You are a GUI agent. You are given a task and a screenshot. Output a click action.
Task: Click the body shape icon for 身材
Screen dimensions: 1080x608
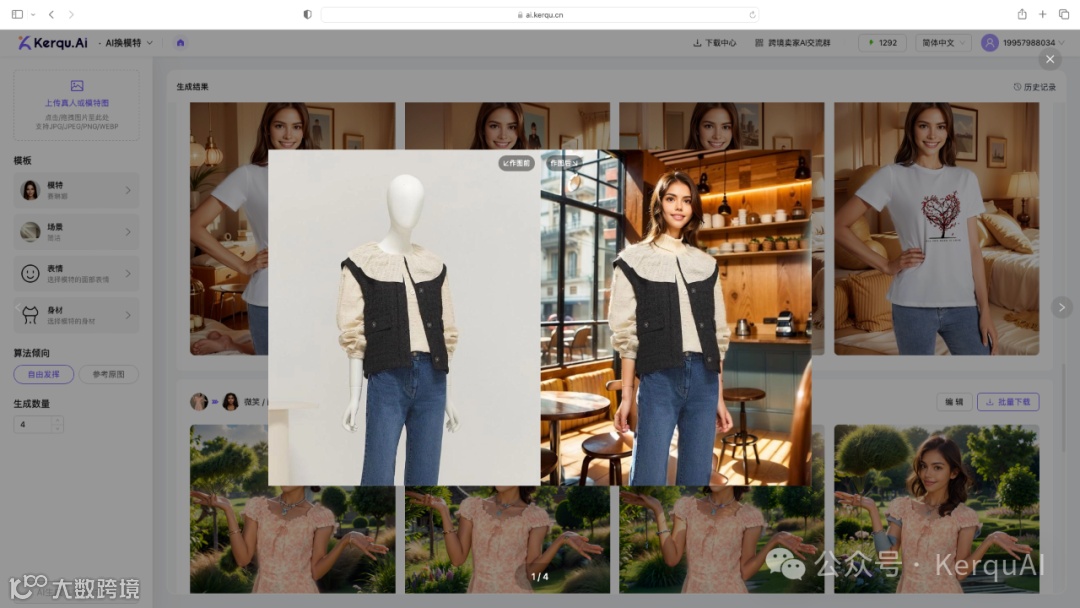(30, 315)
